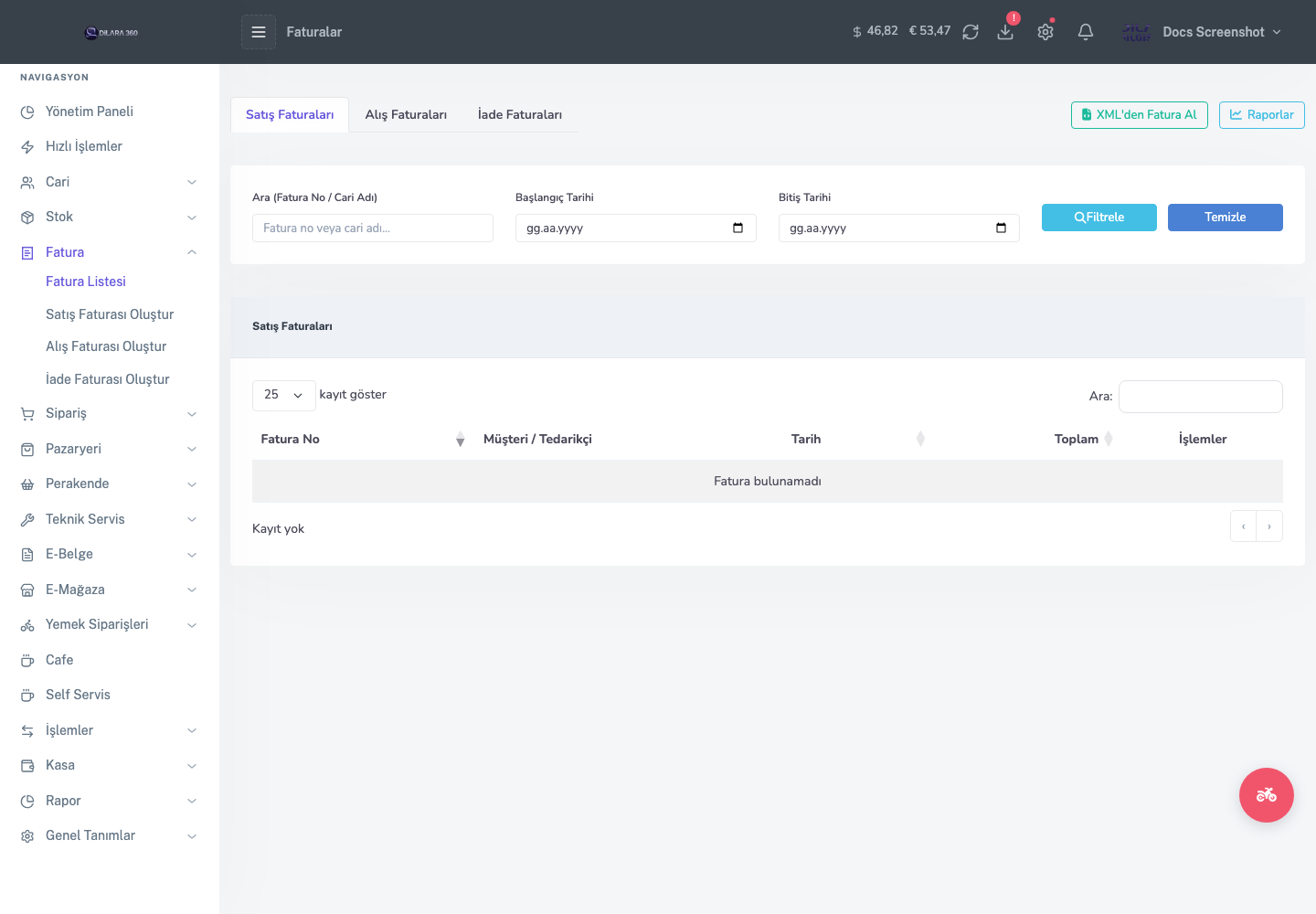Click the Cari users icon
This screenshot has height=914, width=1316.
pos(27,183)
